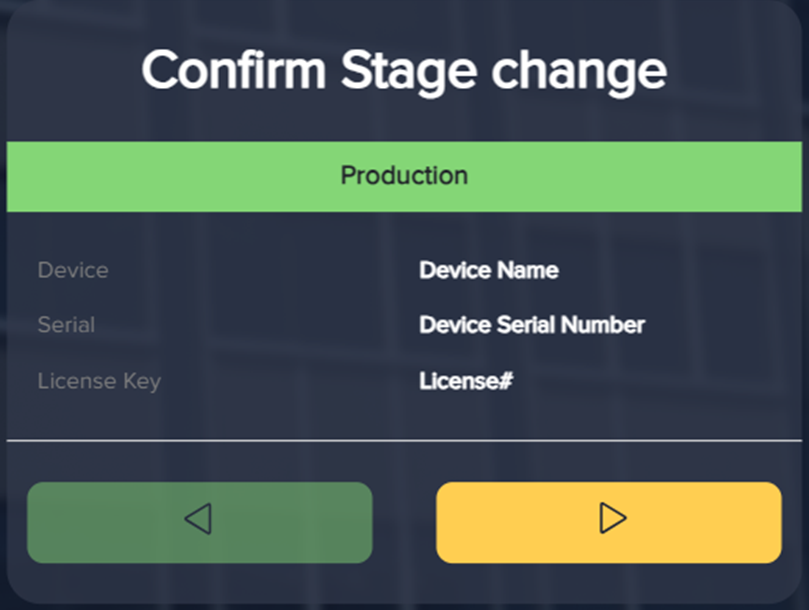Click the License Key label

(98, 381)
